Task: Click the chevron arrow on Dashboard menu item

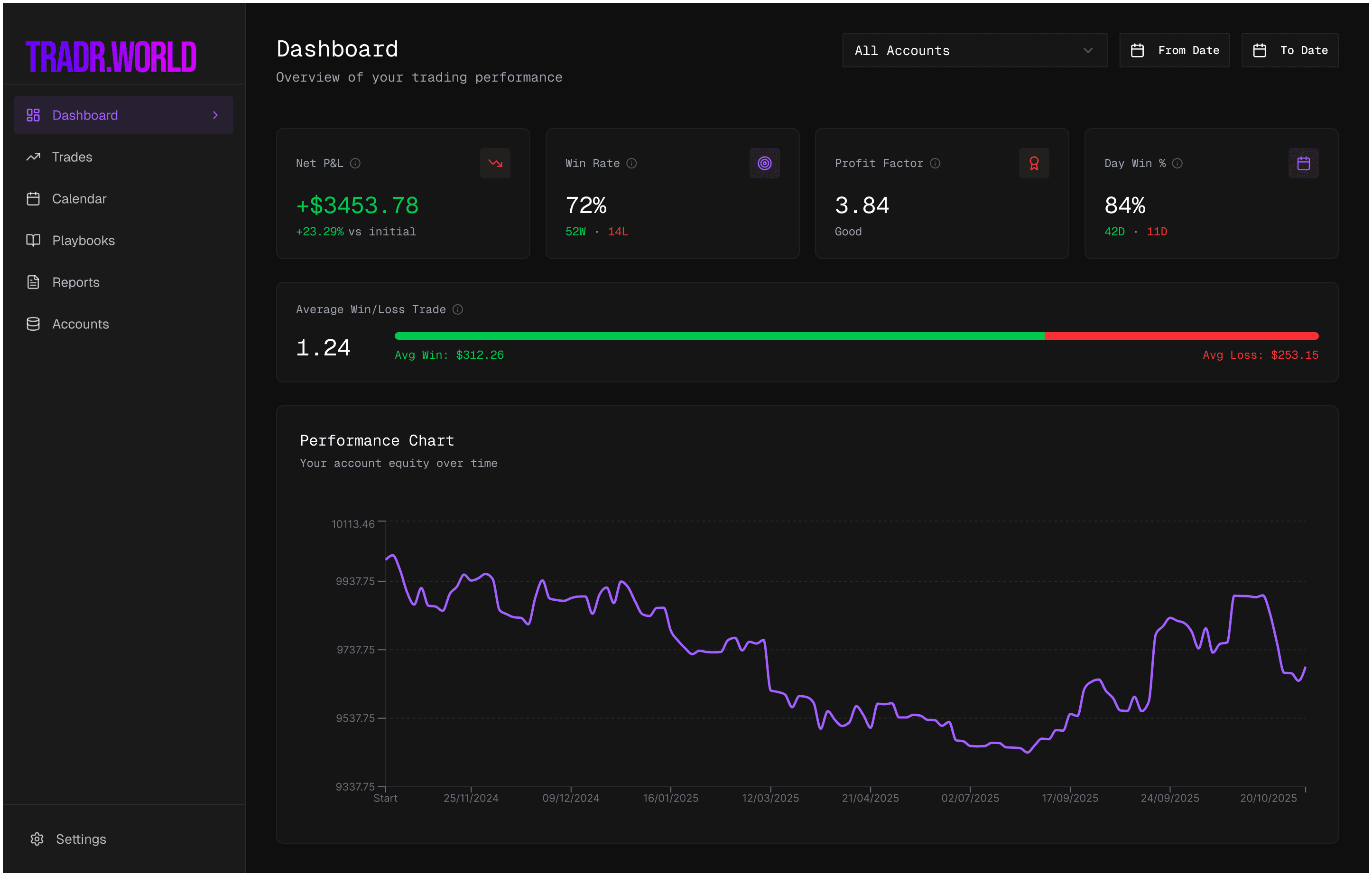Action: (x=215, y=115)
